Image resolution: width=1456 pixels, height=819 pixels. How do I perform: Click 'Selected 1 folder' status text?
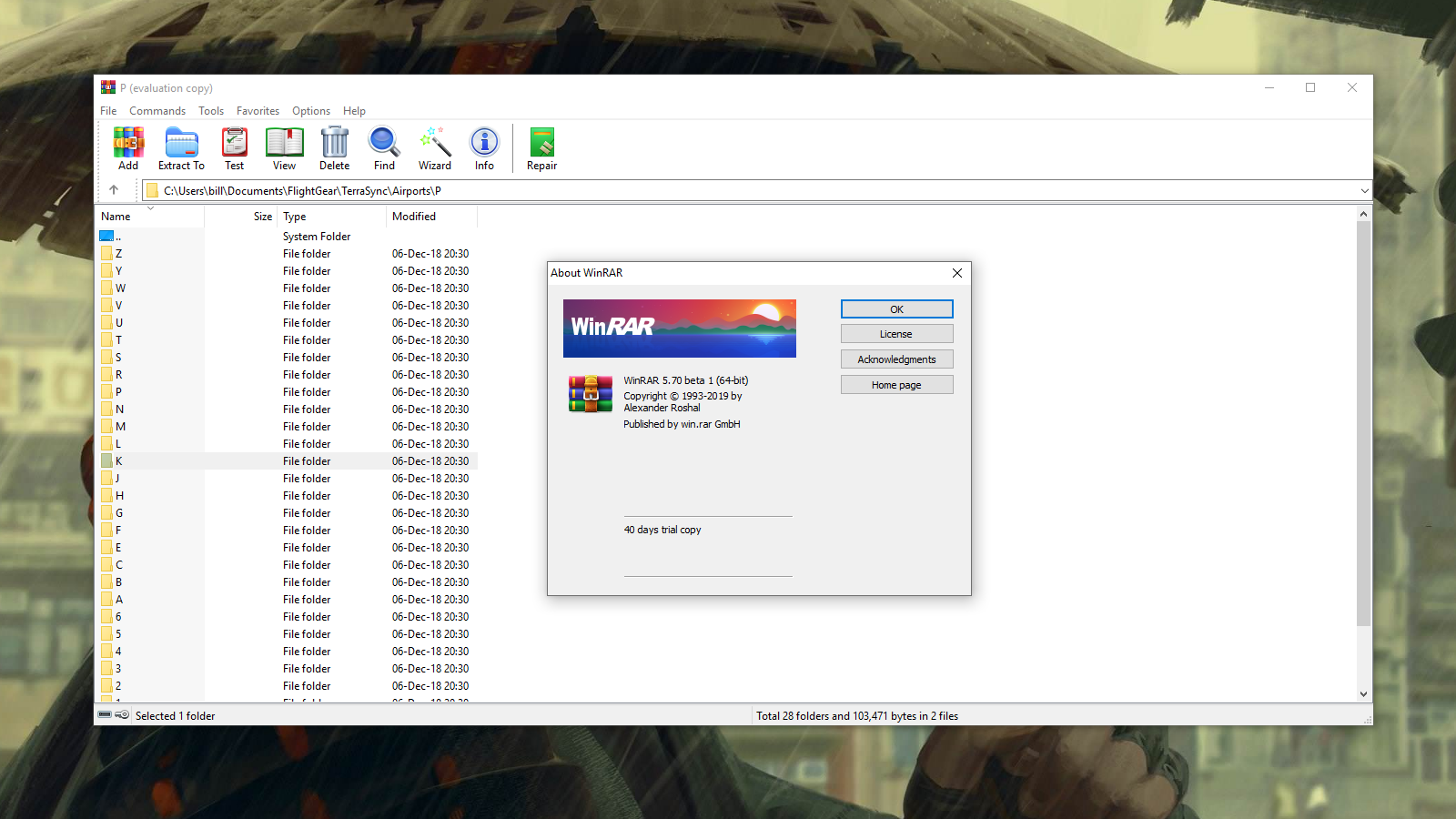[176, 716]
